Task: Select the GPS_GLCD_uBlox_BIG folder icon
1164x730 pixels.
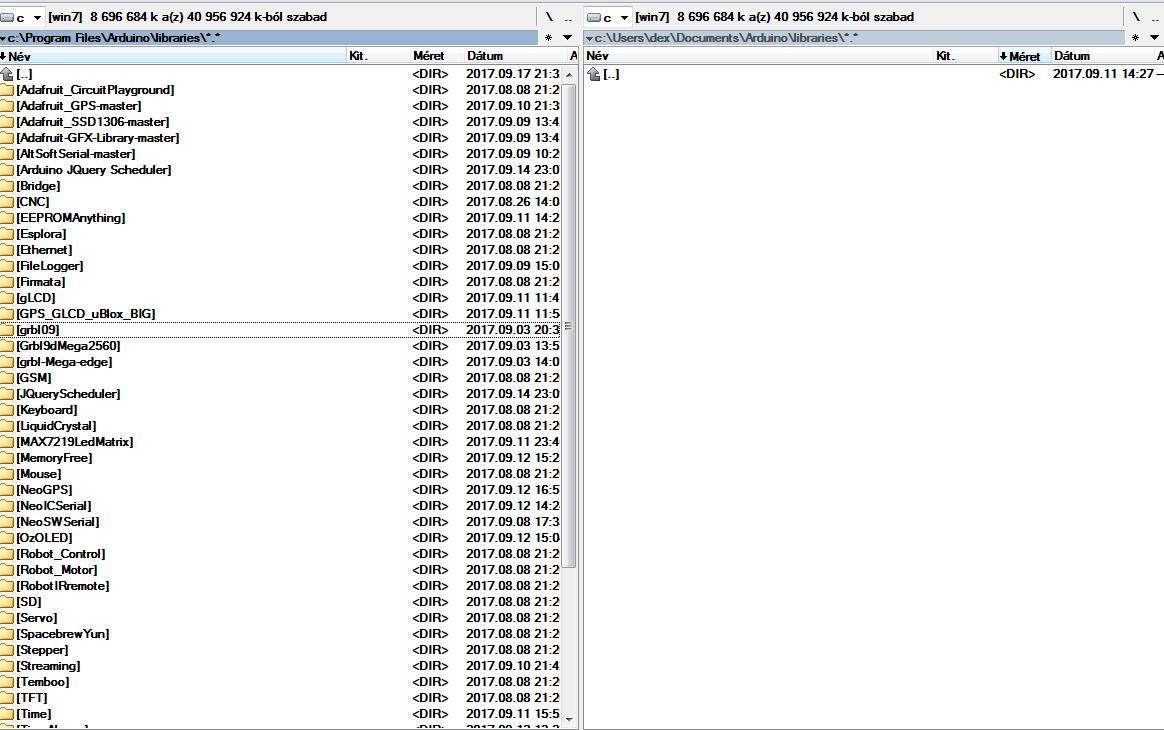Action: pyautogui.click(x=7, y=314)
